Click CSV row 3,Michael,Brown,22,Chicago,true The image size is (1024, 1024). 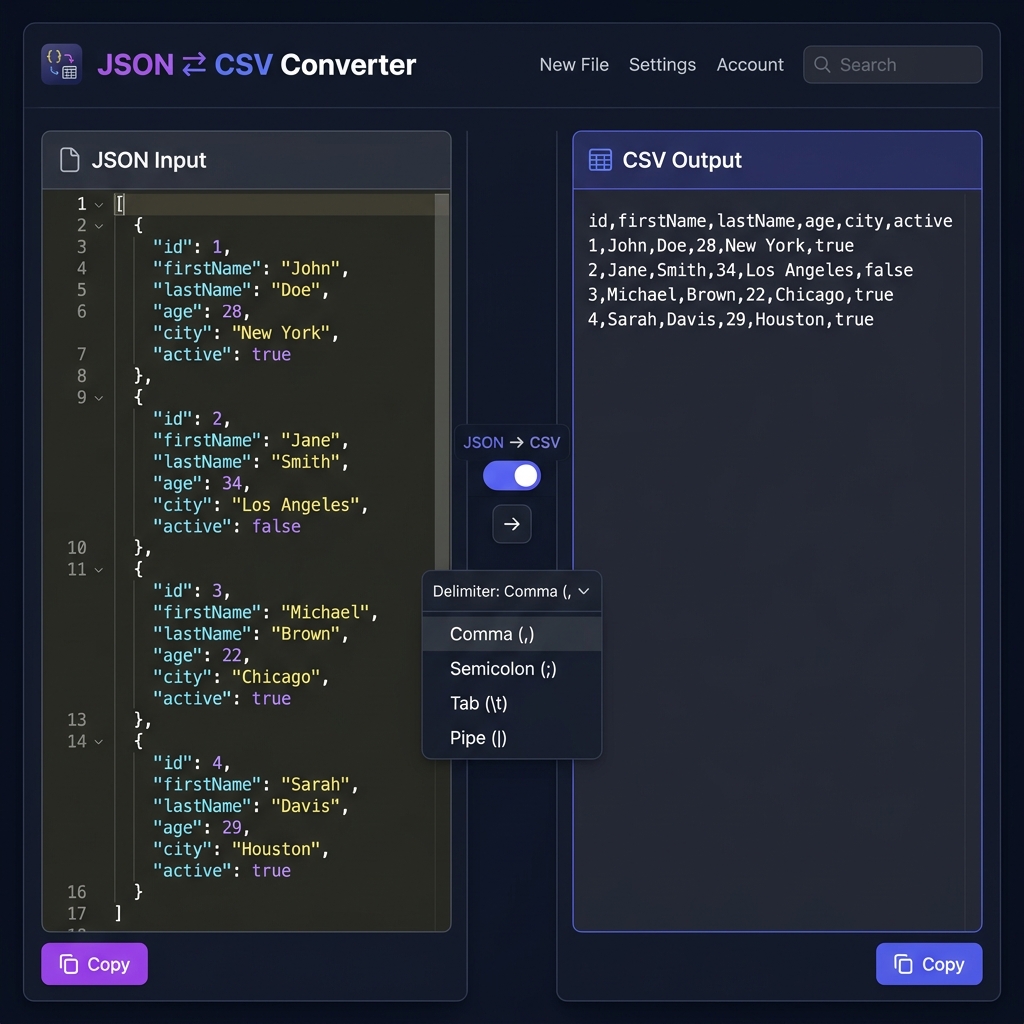pyautogui.click(x=741, y=295)
